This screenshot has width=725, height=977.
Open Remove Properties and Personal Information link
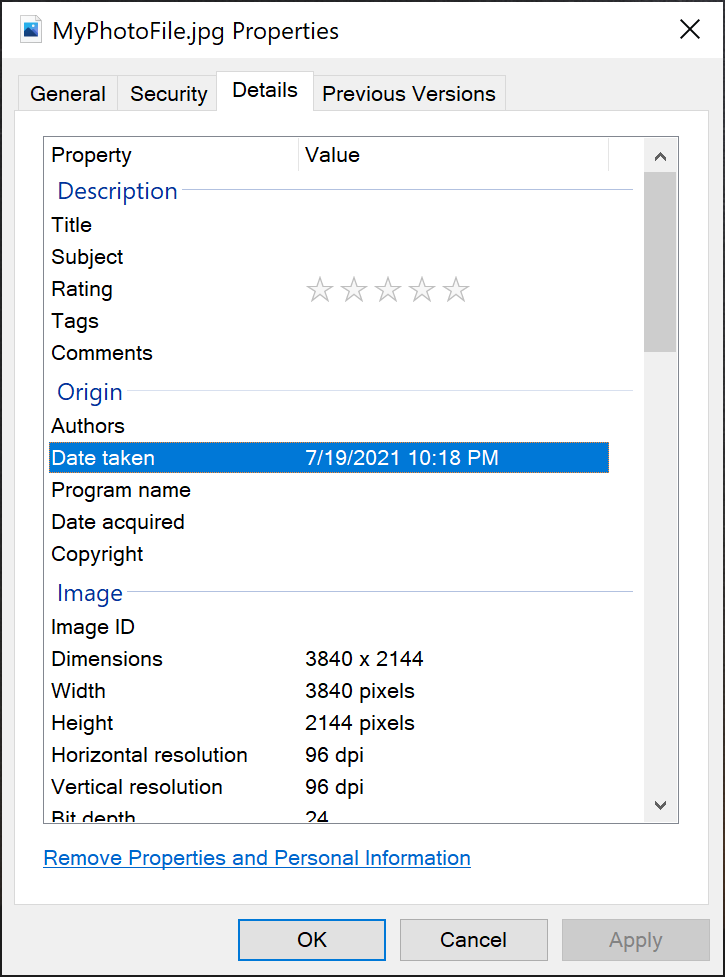point(257,858)
